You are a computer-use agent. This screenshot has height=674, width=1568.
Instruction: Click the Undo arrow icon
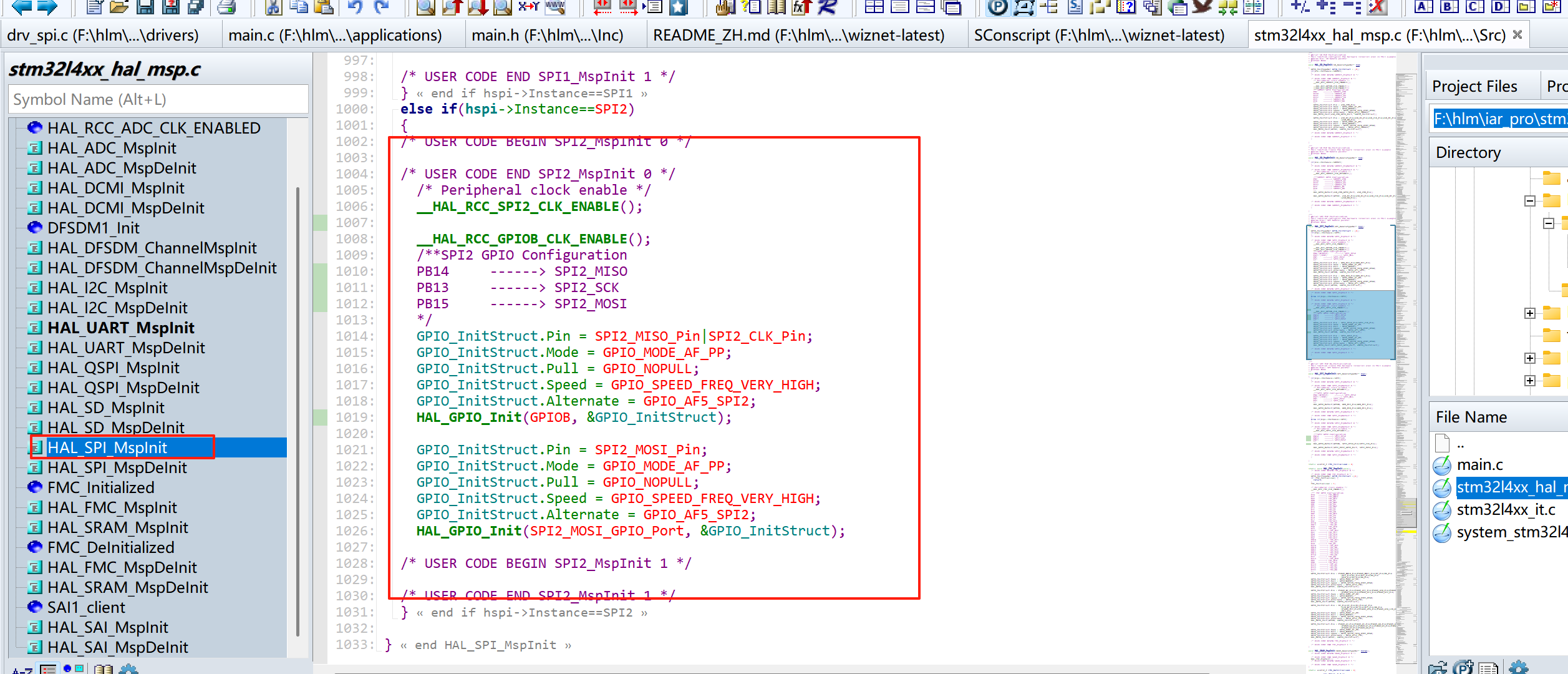coord(355,7)
